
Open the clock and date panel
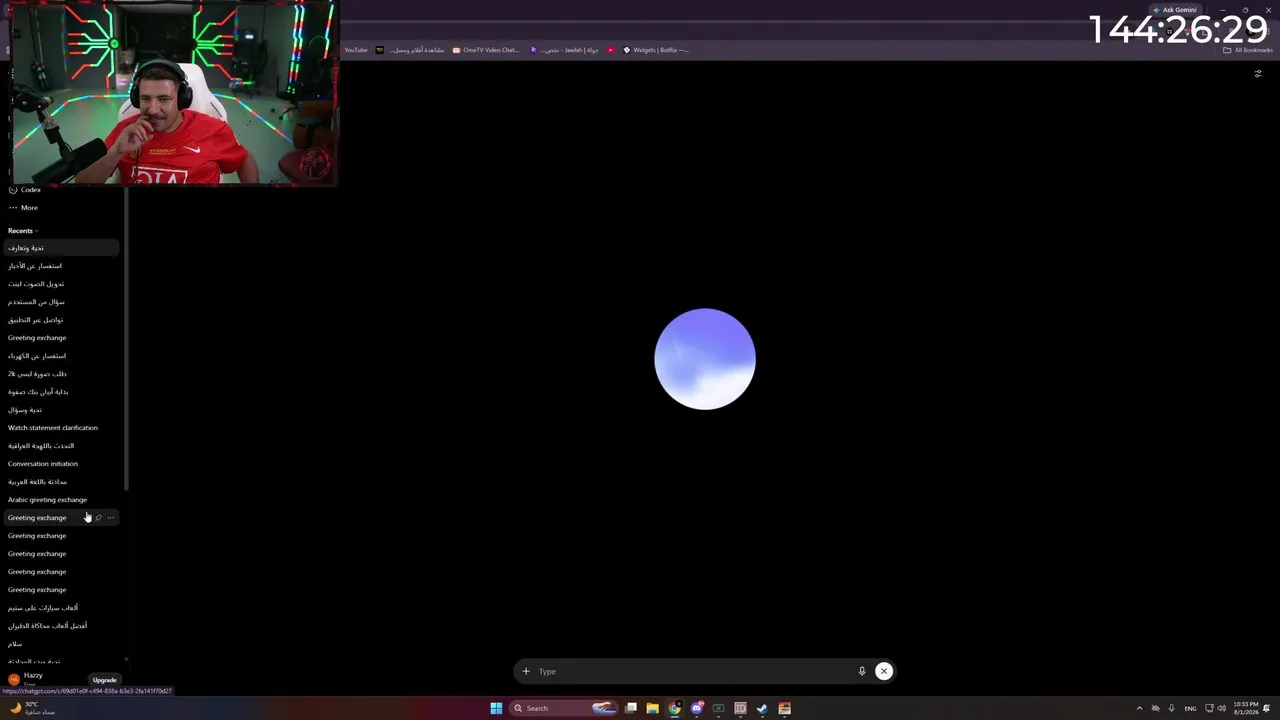1246,708
